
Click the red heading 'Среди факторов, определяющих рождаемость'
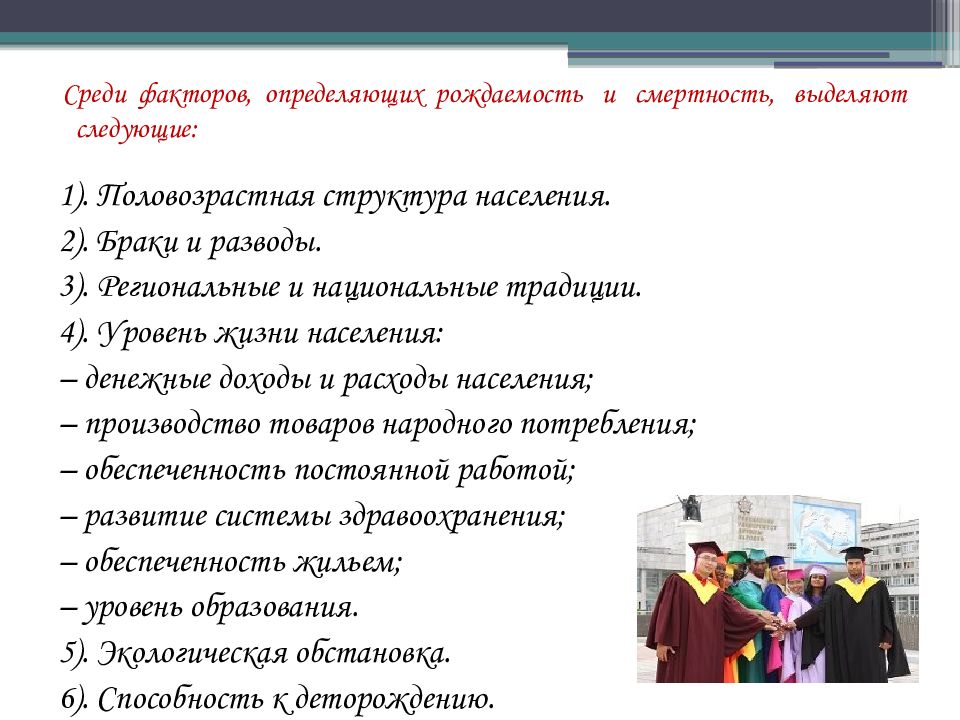click(x=323, y=96)
